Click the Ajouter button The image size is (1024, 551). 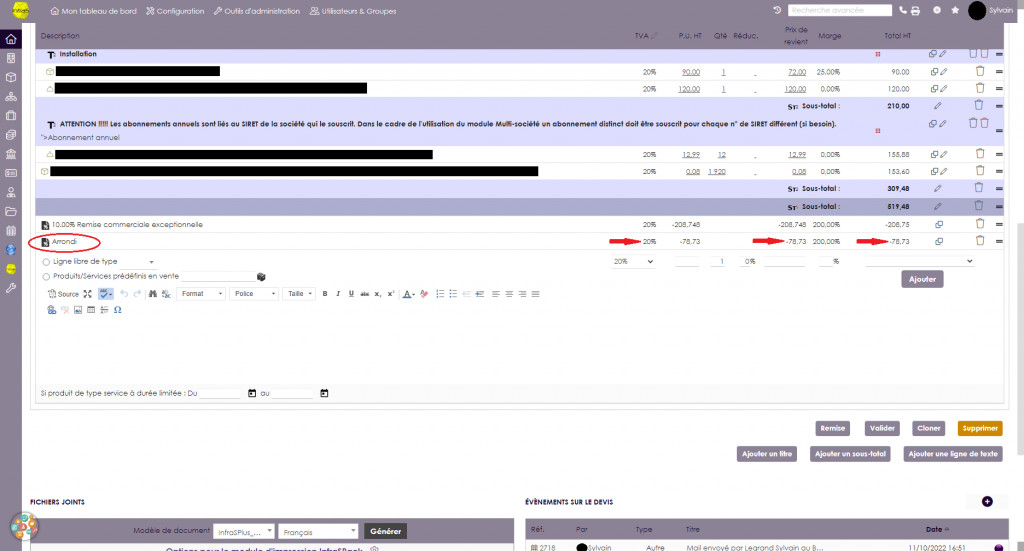[922, 279]
